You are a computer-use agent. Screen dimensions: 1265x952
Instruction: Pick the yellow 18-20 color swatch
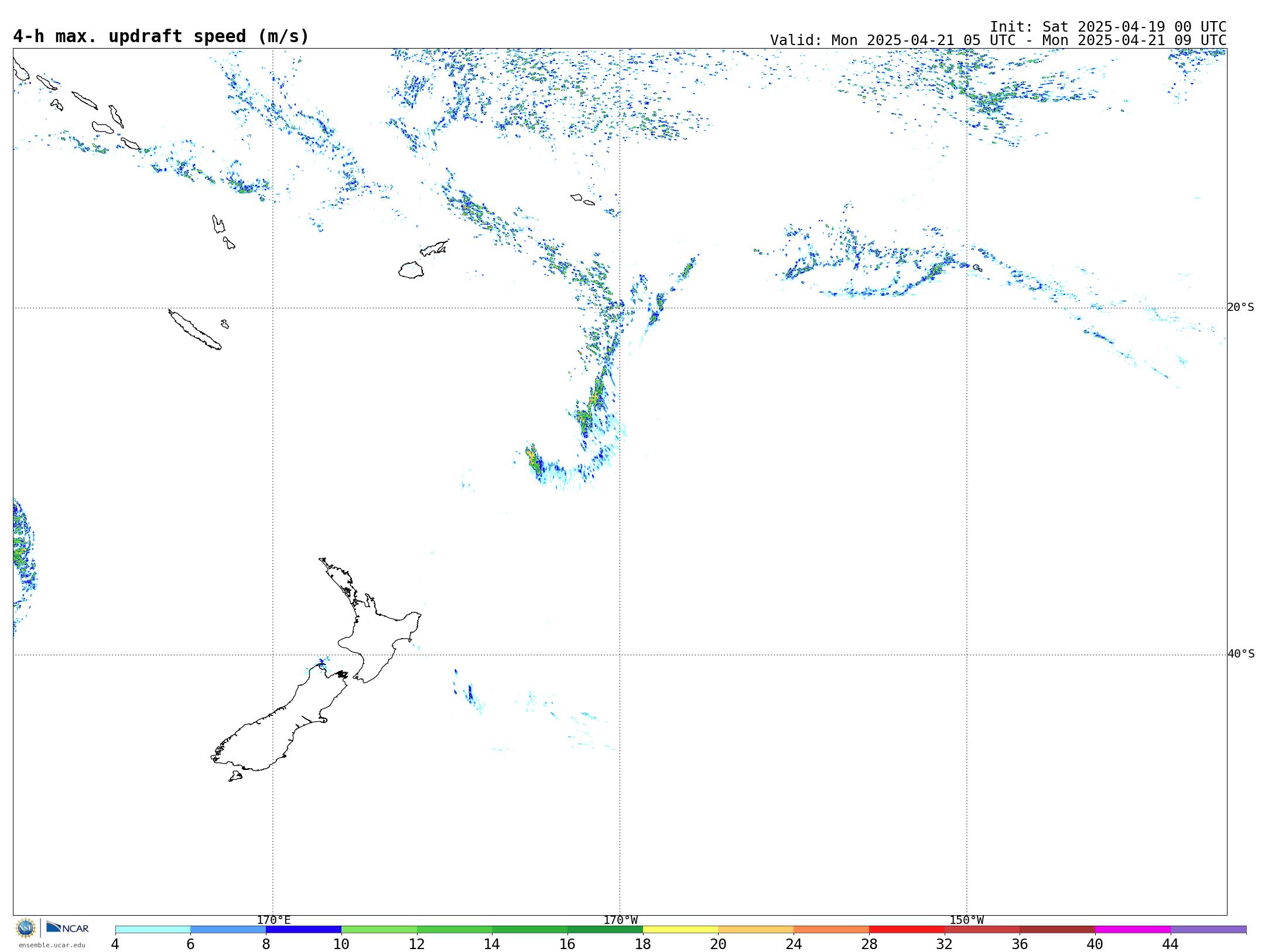coord(681,930)
